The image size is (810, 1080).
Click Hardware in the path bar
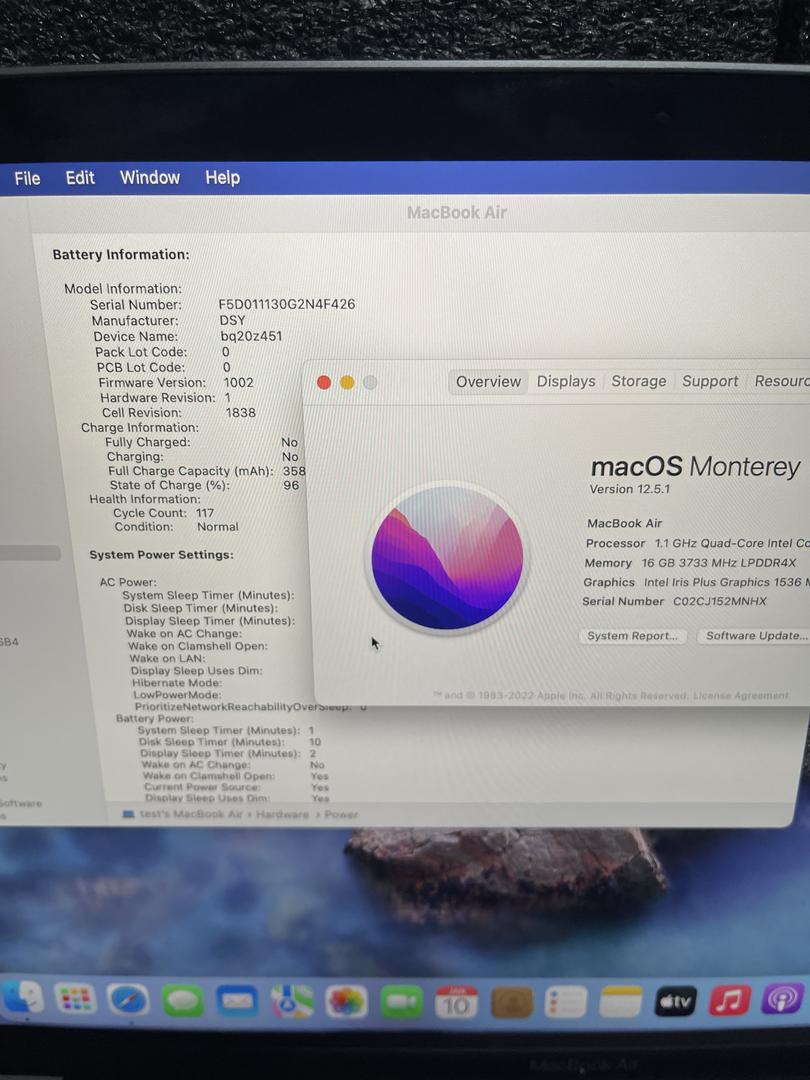[x=282, y=814]
